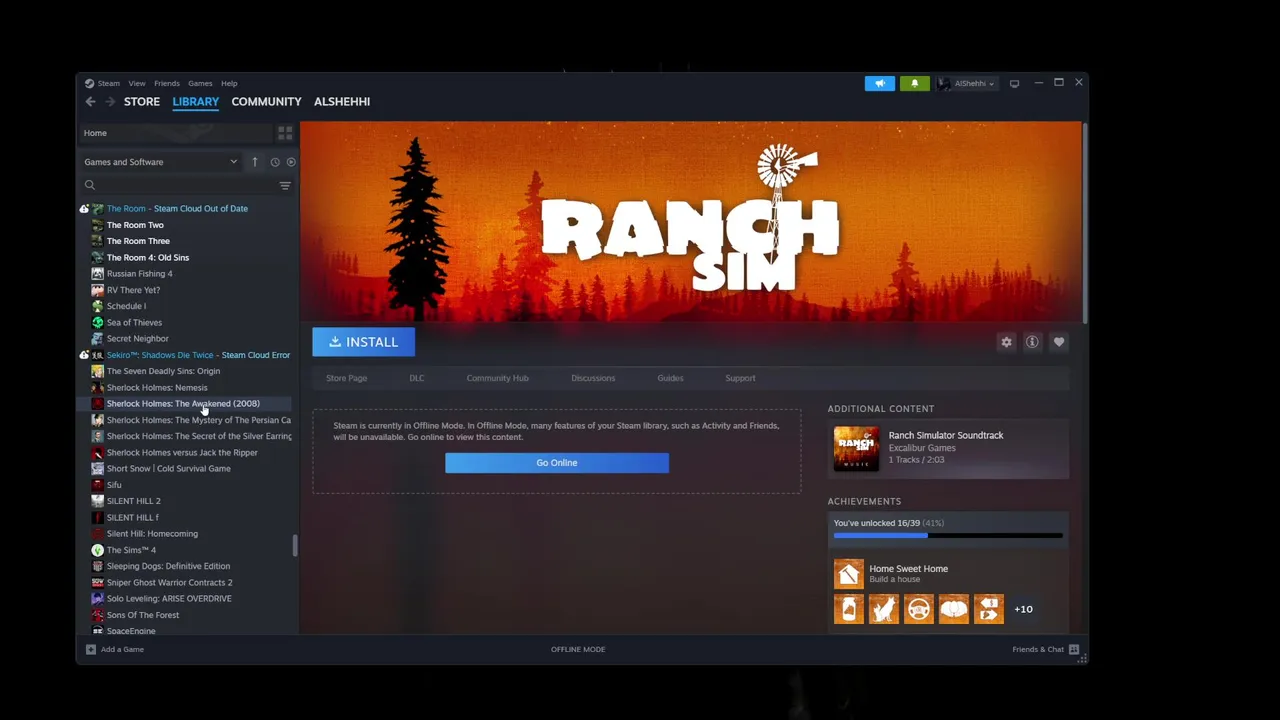Viewport: 1280px width, 720px height.
Task: Open game settings gear icon
Action: 1006,342
